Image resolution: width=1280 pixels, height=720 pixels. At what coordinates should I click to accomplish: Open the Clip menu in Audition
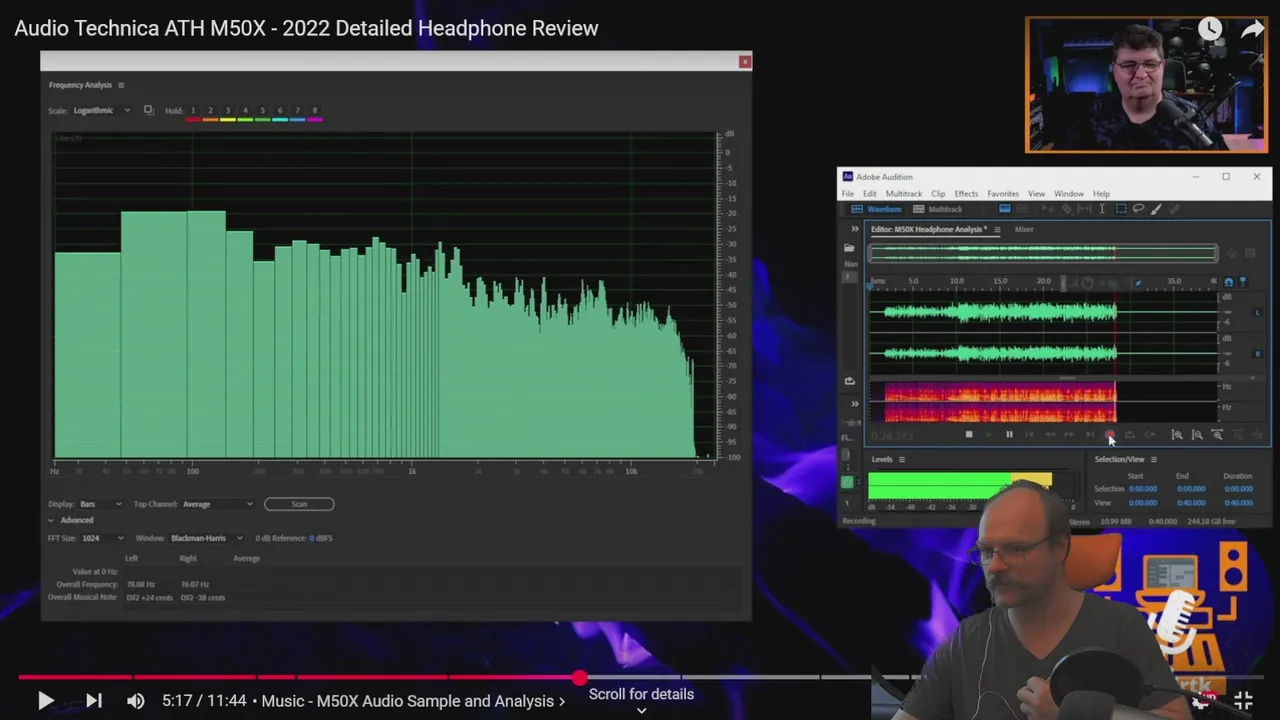click(x=938, y=194)
